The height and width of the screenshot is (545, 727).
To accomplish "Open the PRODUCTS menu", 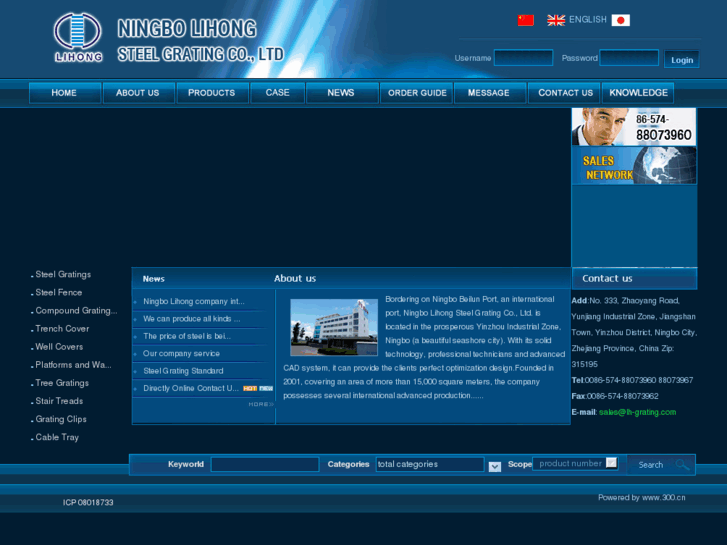I will pos(212,93).
